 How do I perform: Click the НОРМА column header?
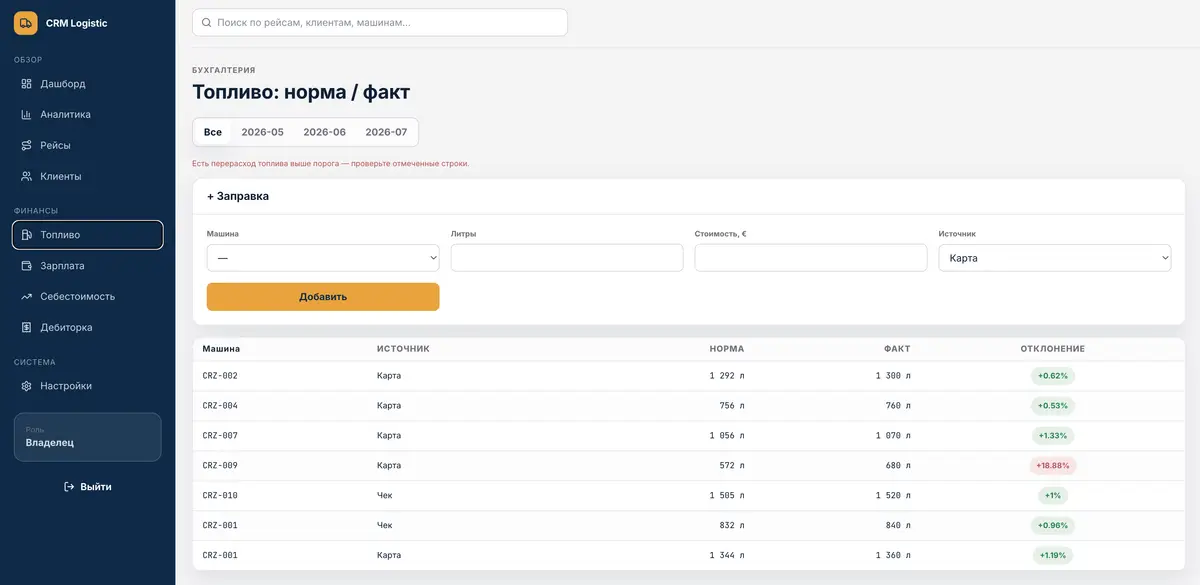pyautogui.click(x=727, y=349)
